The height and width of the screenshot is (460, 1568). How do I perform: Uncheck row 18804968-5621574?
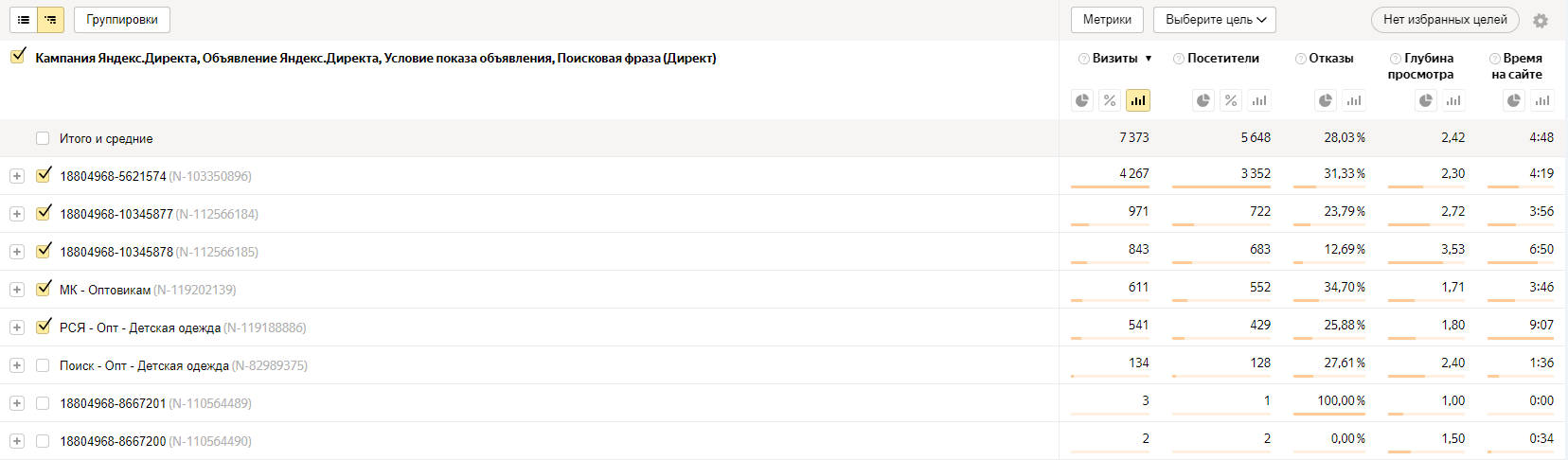click(43, 175)
